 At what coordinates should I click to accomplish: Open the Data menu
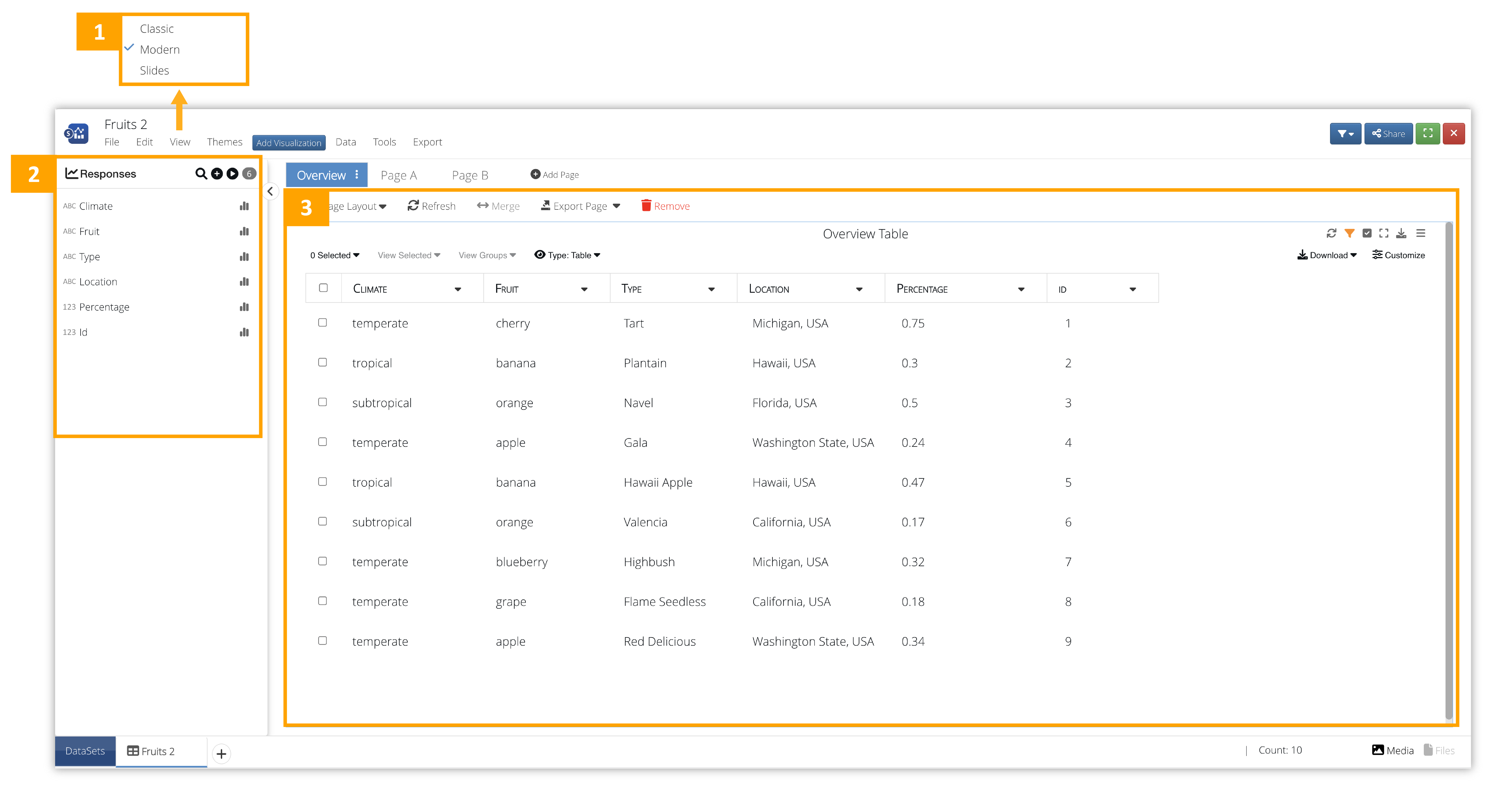(346, 142)
